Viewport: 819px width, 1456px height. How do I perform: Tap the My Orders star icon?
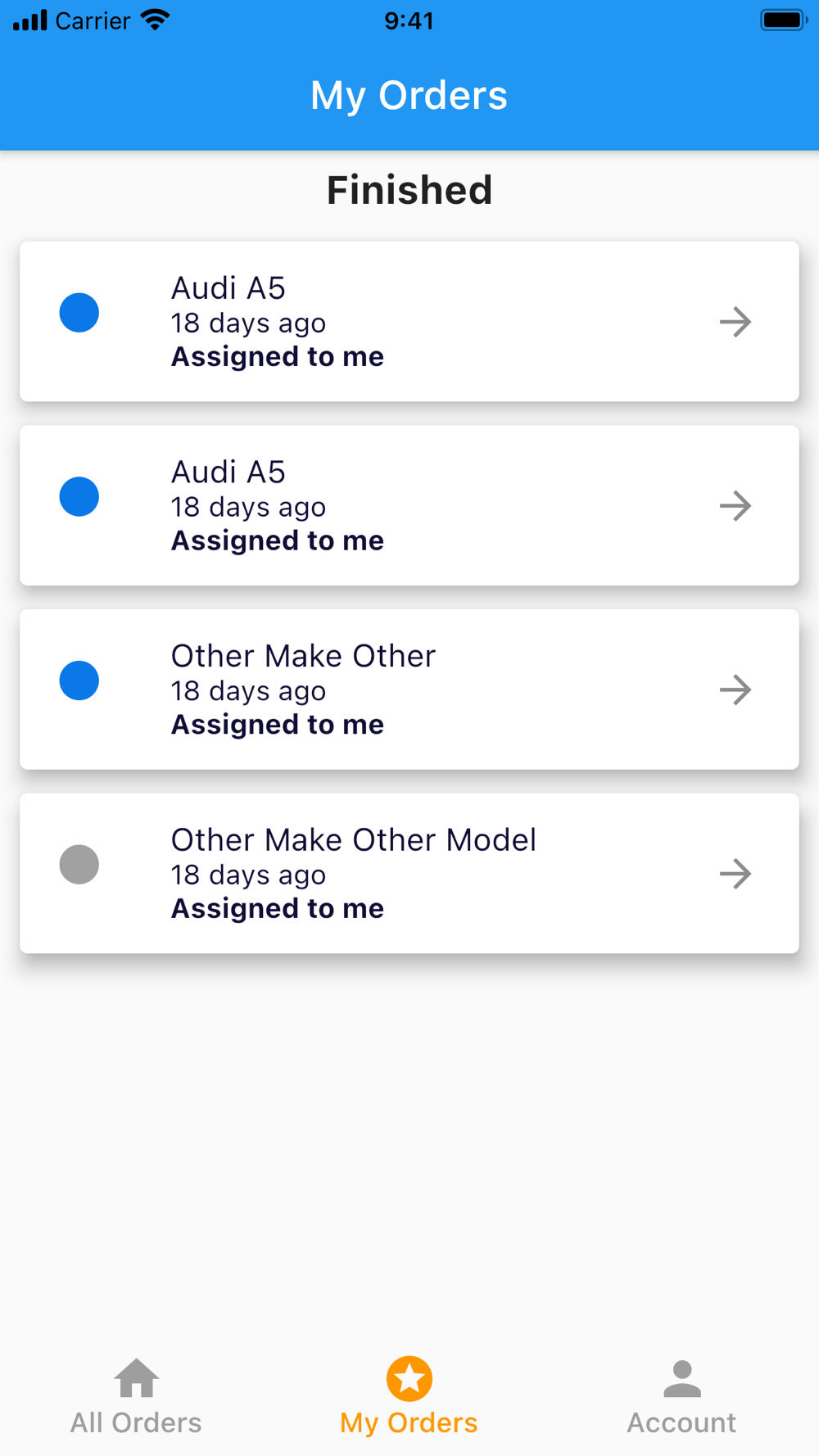click(x=409, y=1378)
